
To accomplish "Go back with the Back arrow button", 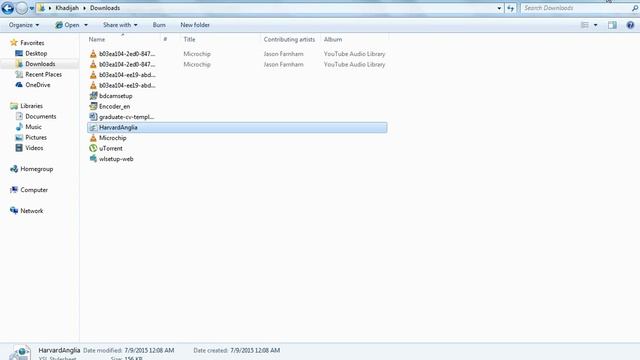I will pyautogui.click(x=7, y=8).
